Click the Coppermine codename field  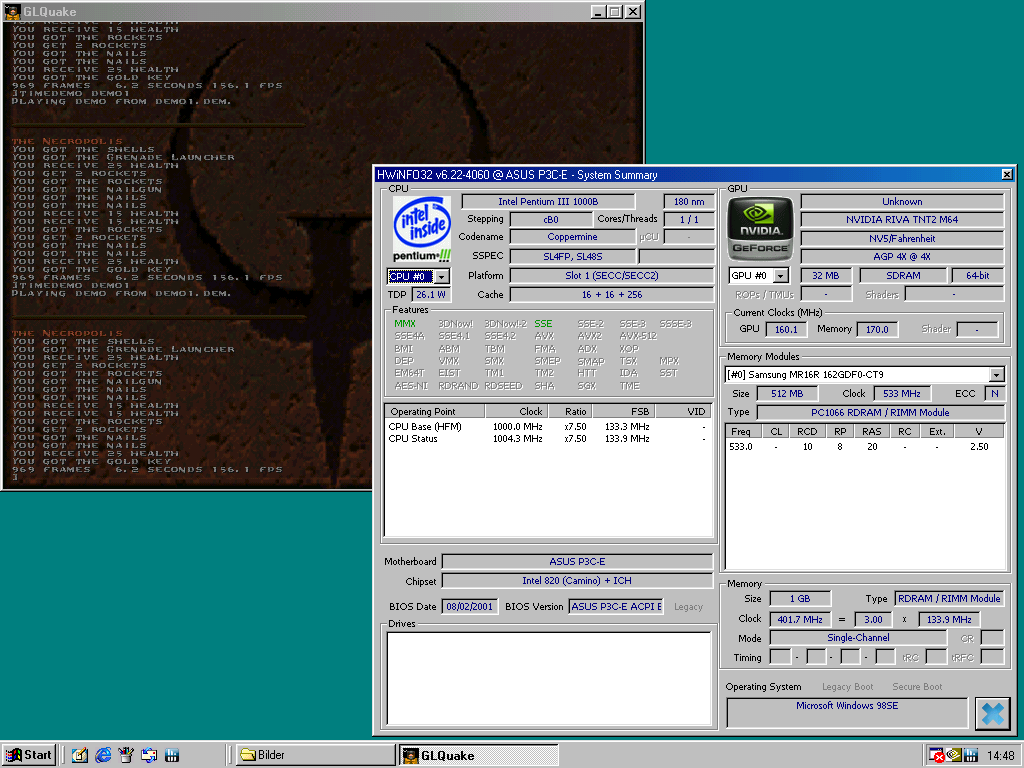(572, 237)
